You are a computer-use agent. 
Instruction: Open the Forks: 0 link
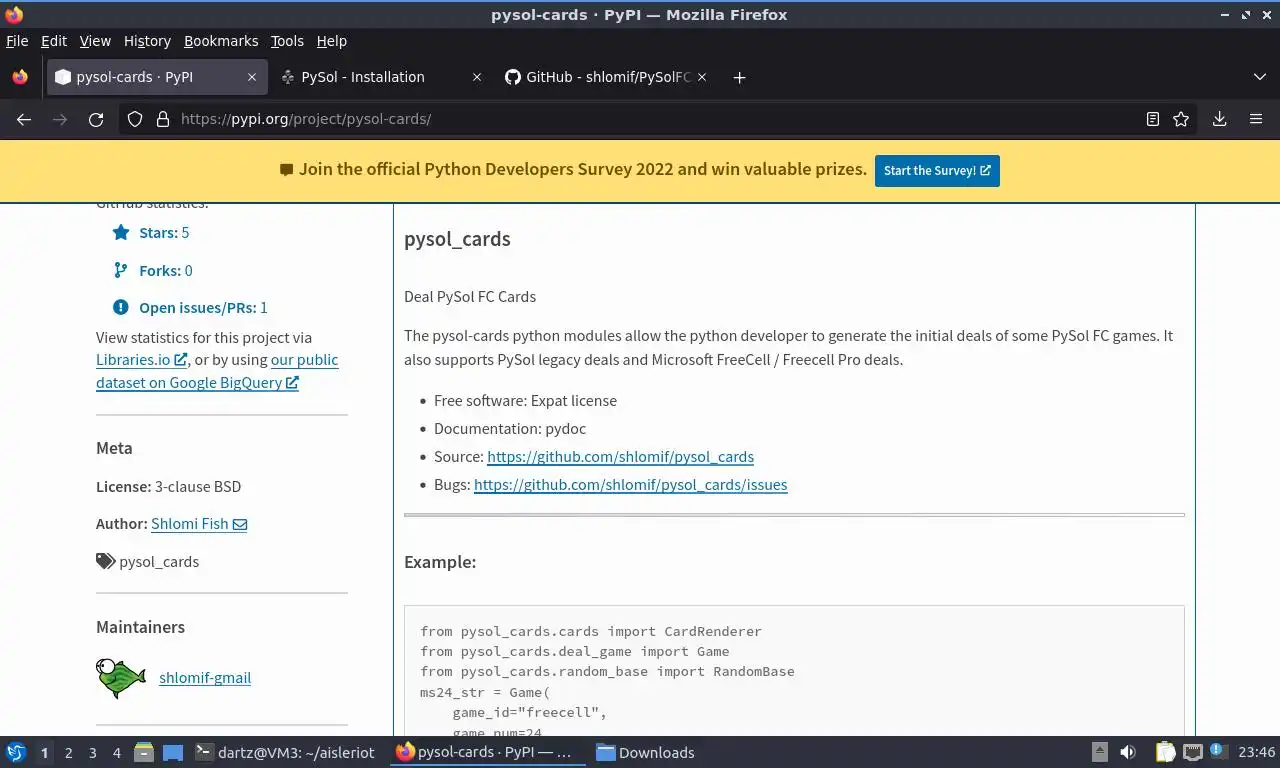[166, 270]
